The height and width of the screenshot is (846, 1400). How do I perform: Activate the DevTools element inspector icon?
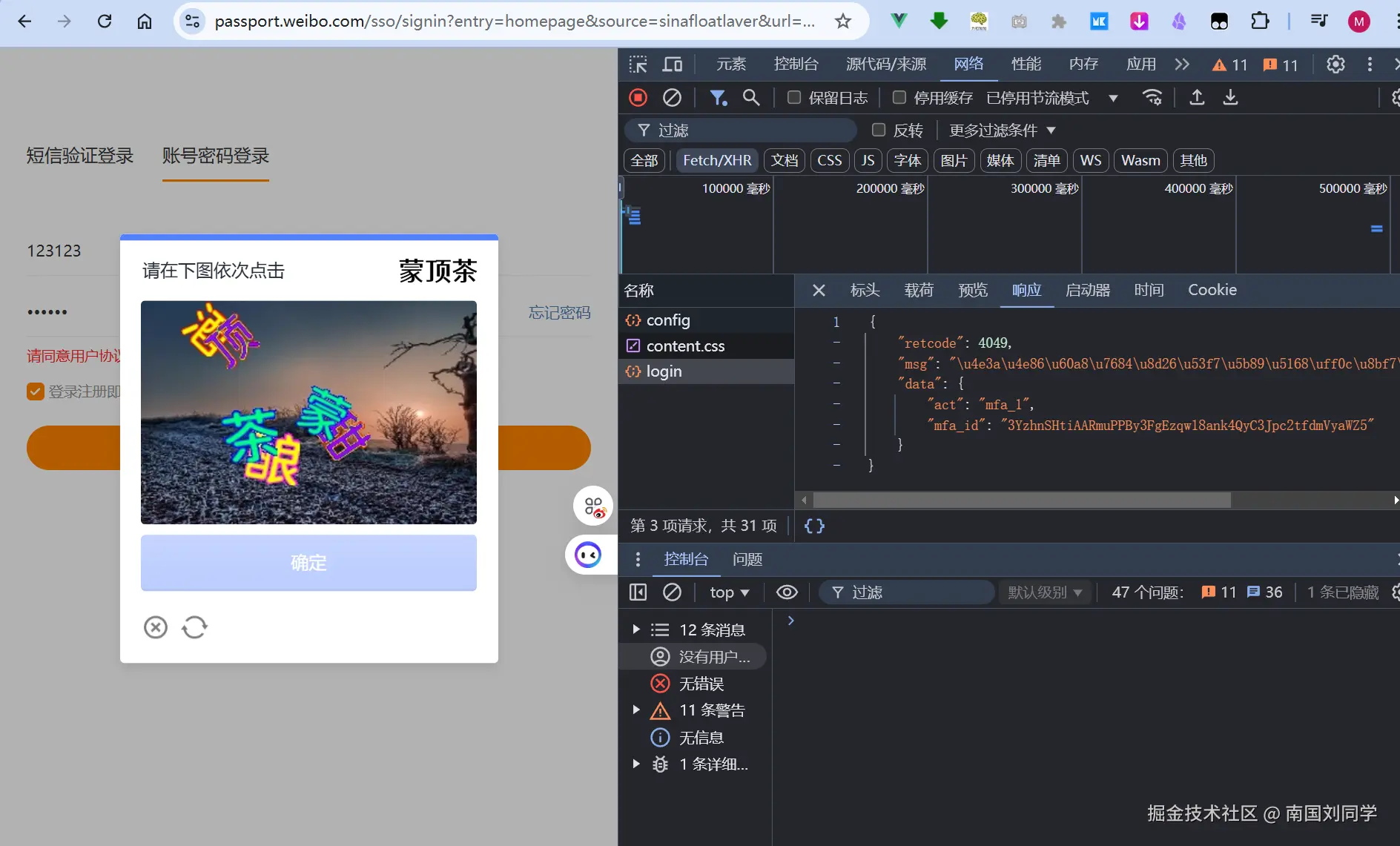tap(638, 65)
